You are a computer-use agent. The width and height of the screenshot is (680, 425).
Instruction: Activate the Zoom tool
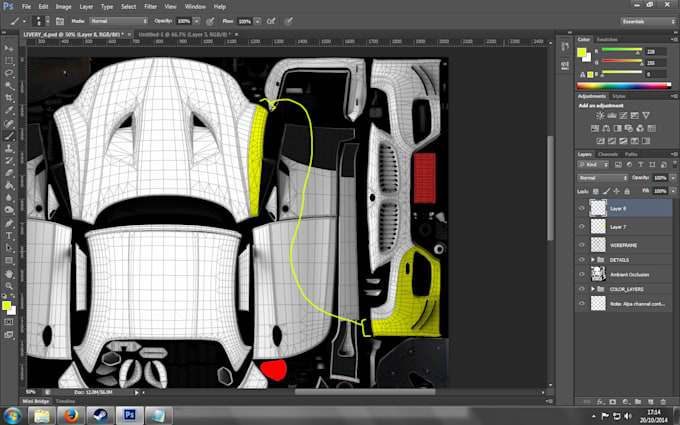tap(9, 286)
